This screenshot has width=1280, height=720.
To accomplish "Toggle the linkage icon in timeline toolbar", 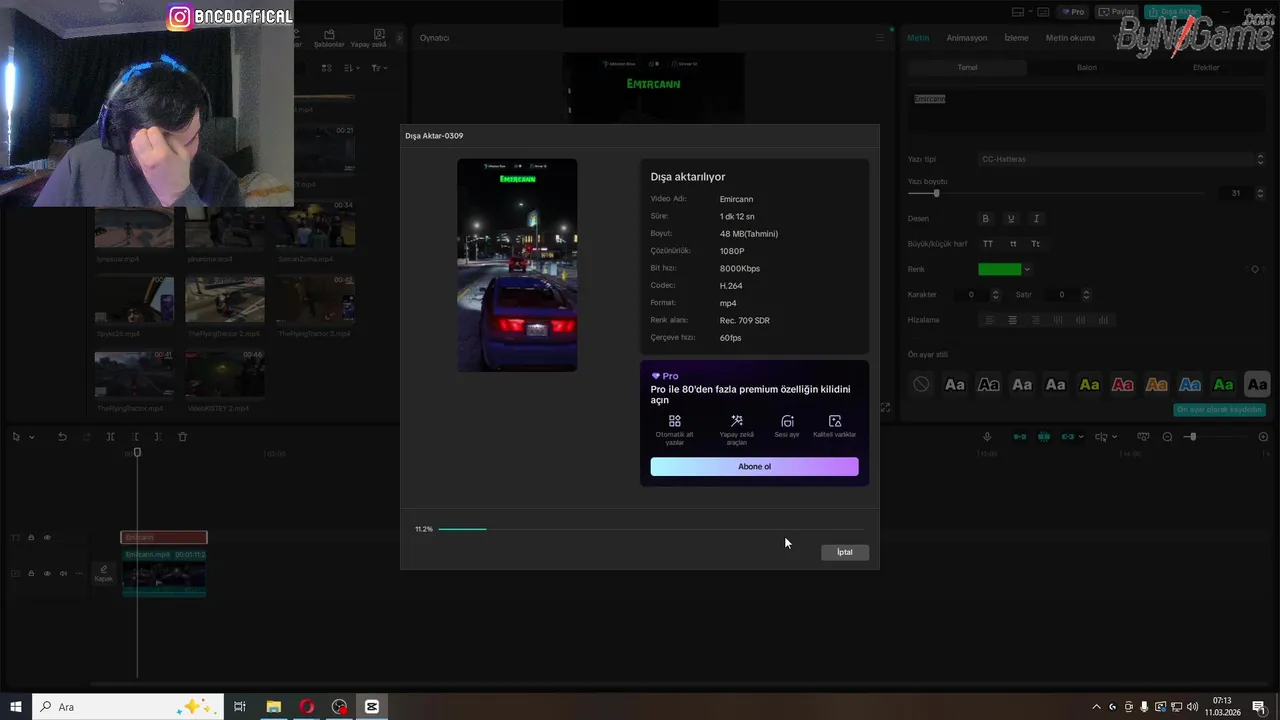I will point(1068,437).
